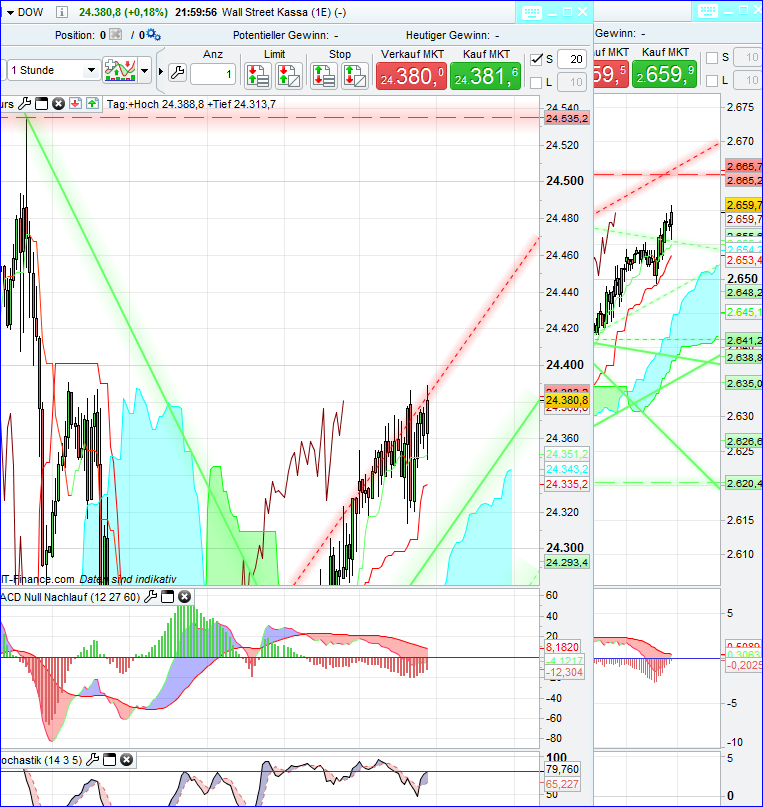The image size is (763, 807).
Task: Click the red Verkauf MKT 24.380,0 button
Action: click(x=411, y=76)
